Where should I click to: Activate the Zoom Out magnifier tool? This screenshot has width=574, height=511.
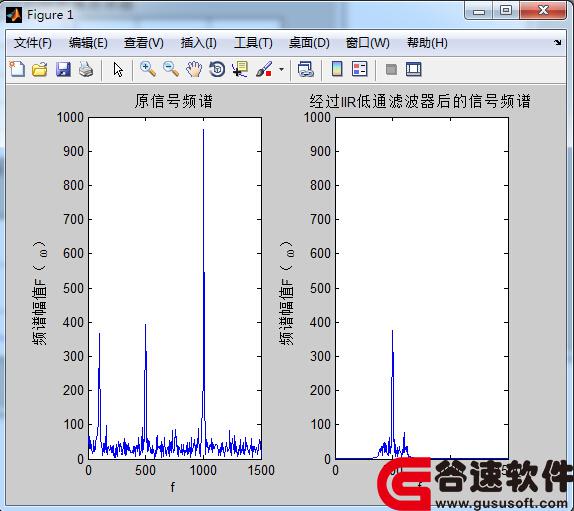(x=171, y=69)
